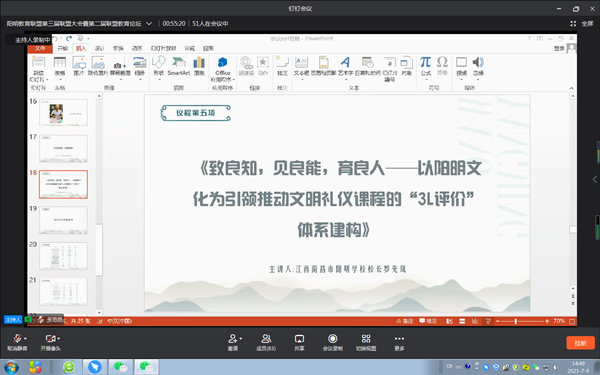
Task: Turn on camera with 开摄像头
Action: click(51, 342)
